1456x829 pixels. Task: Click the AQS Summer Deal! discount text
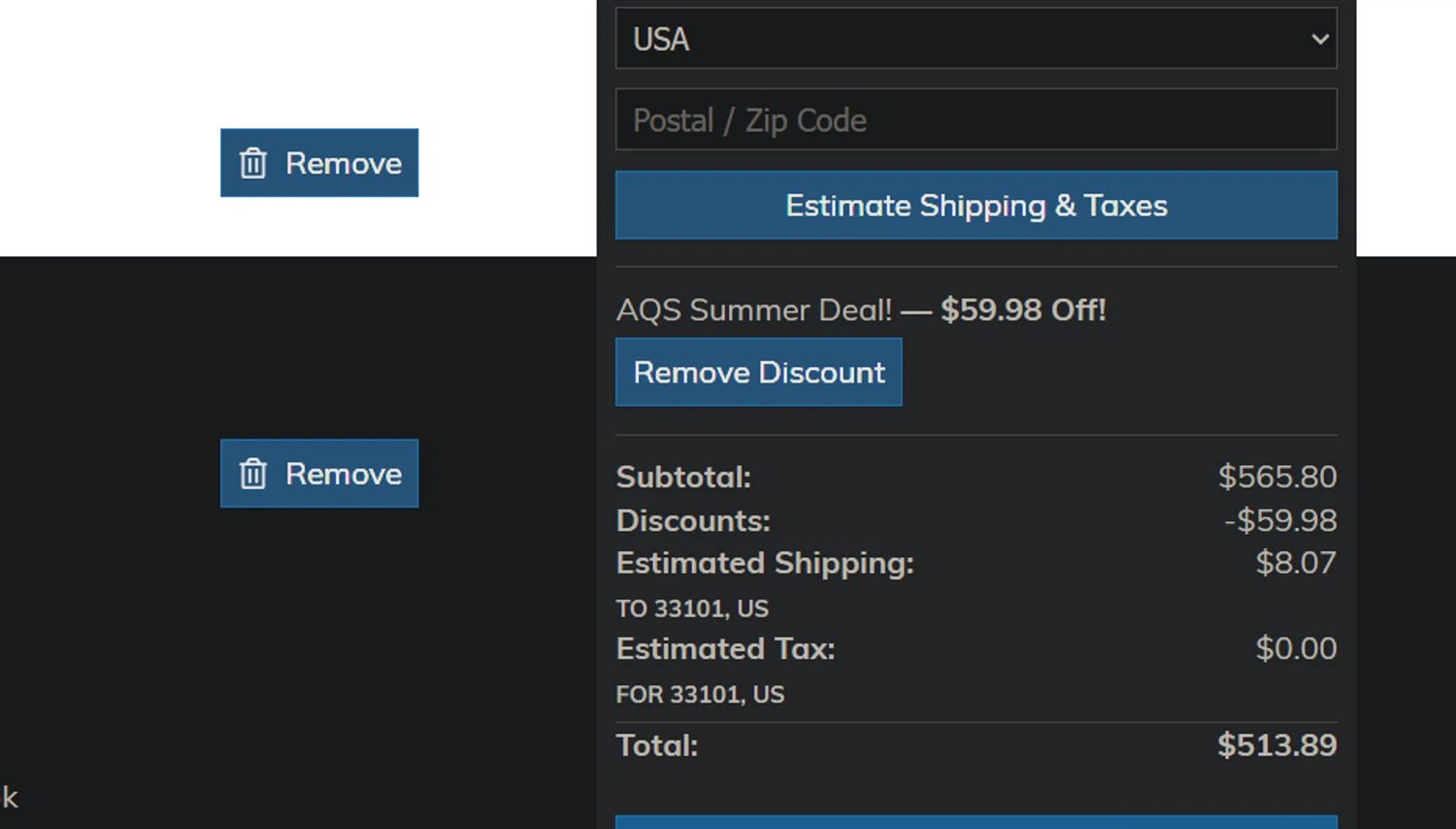(754, 310)
